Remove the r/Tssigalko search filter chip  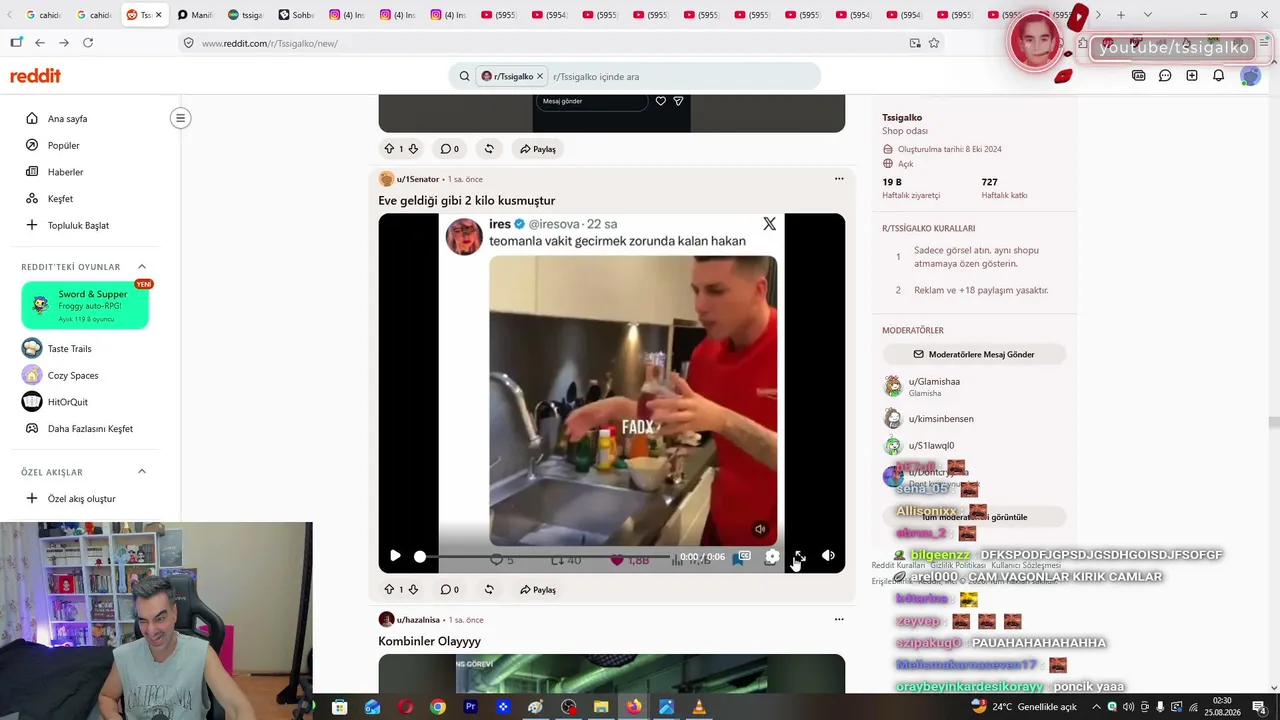540,76
